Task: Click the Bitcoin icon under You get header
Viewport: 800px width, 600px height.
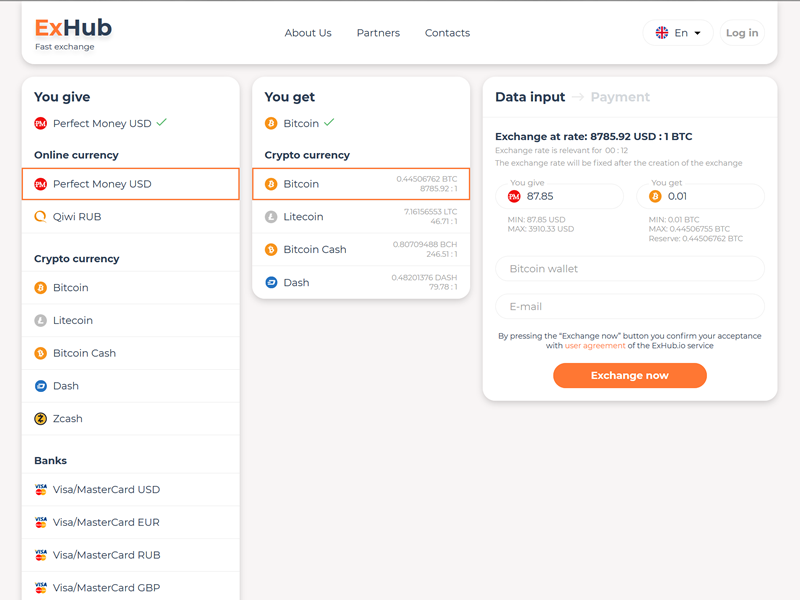Action: pos(271,123)
